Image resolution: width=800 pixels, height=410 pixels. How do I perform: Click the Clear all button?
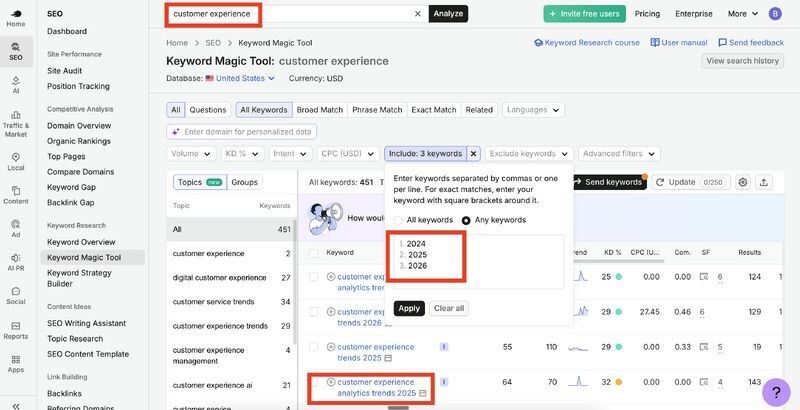pos(449,309)
